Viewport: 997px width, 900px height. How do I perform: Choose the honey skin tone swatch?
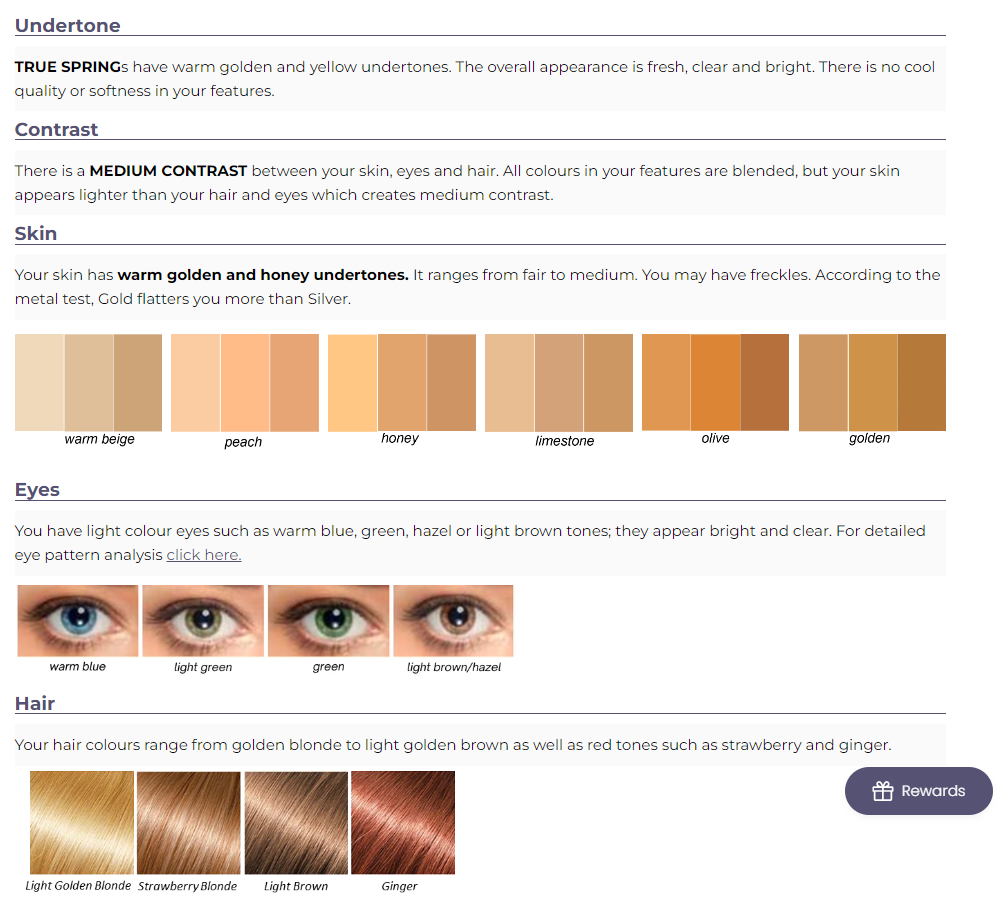pyautogui.click(x=402, y=382)
